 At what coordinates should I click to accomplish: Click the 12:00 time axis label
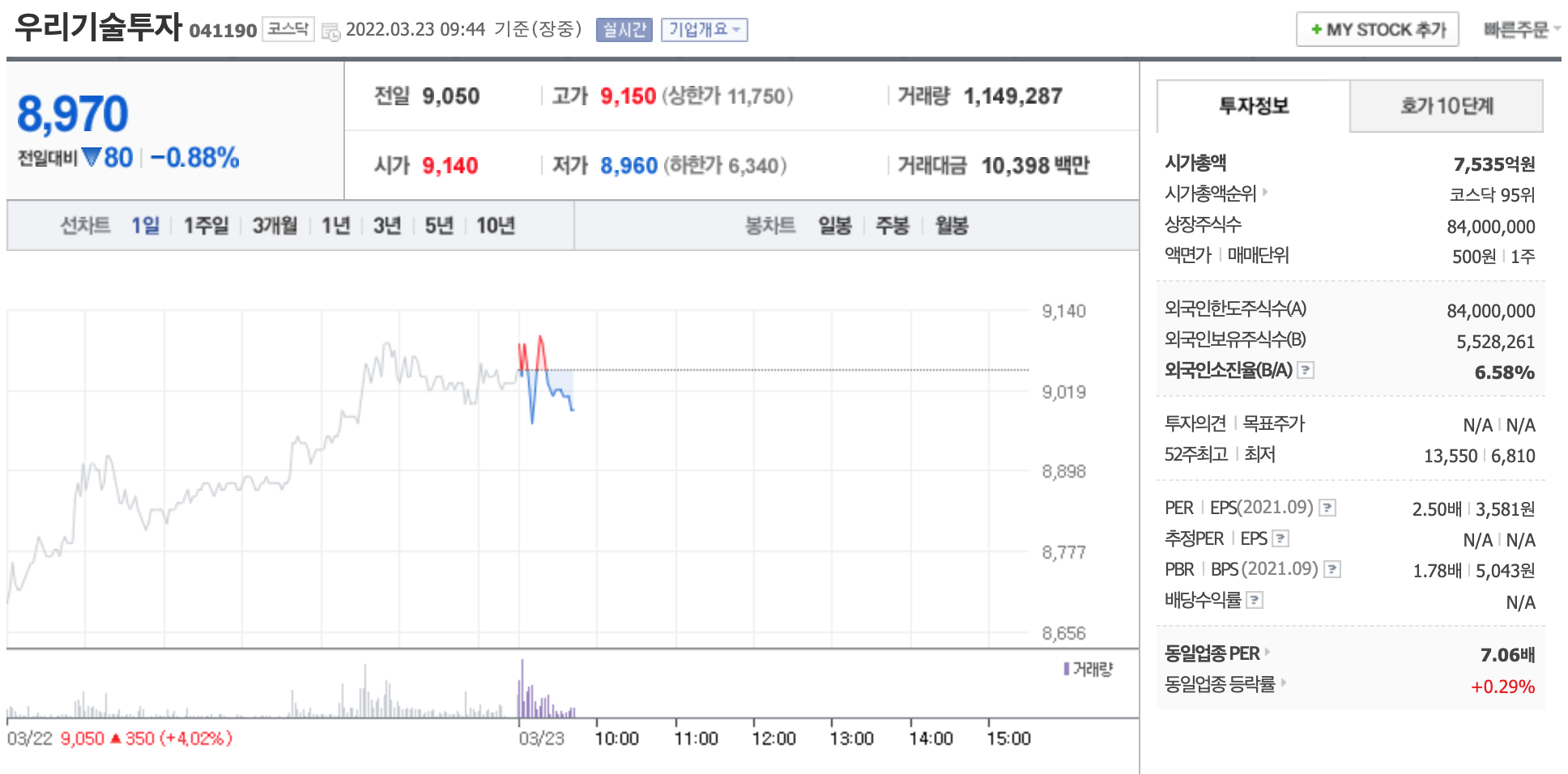pyautogui.click(x=773, y=738)
